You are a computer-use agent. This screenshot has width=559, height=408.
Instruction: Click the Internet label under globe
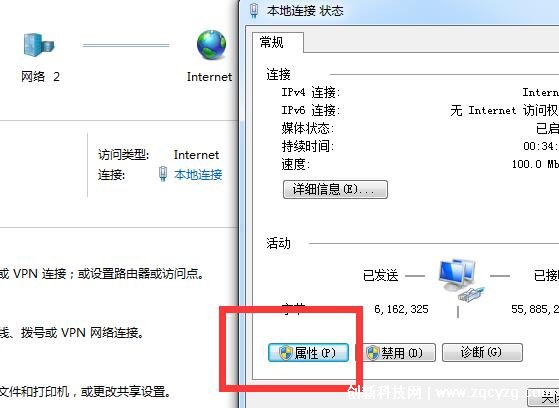pyautogui.click(x=209, y=77)
